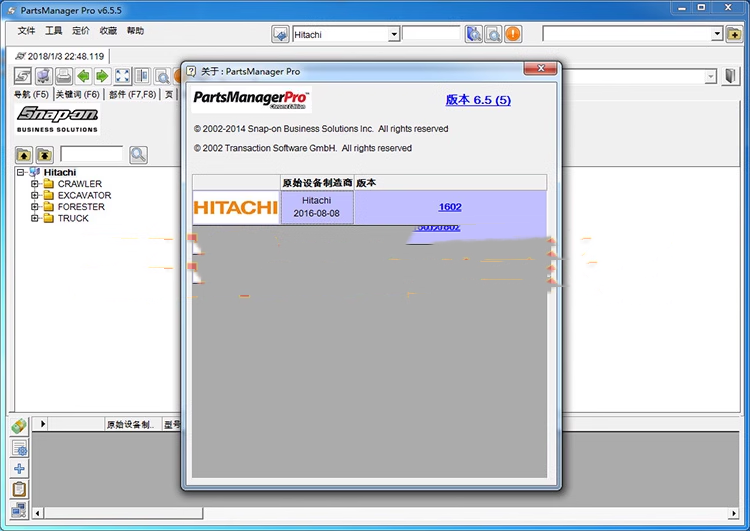Screen dimensions: 750x531
Task: Click the tree search input field
Action: pos(92,154)
